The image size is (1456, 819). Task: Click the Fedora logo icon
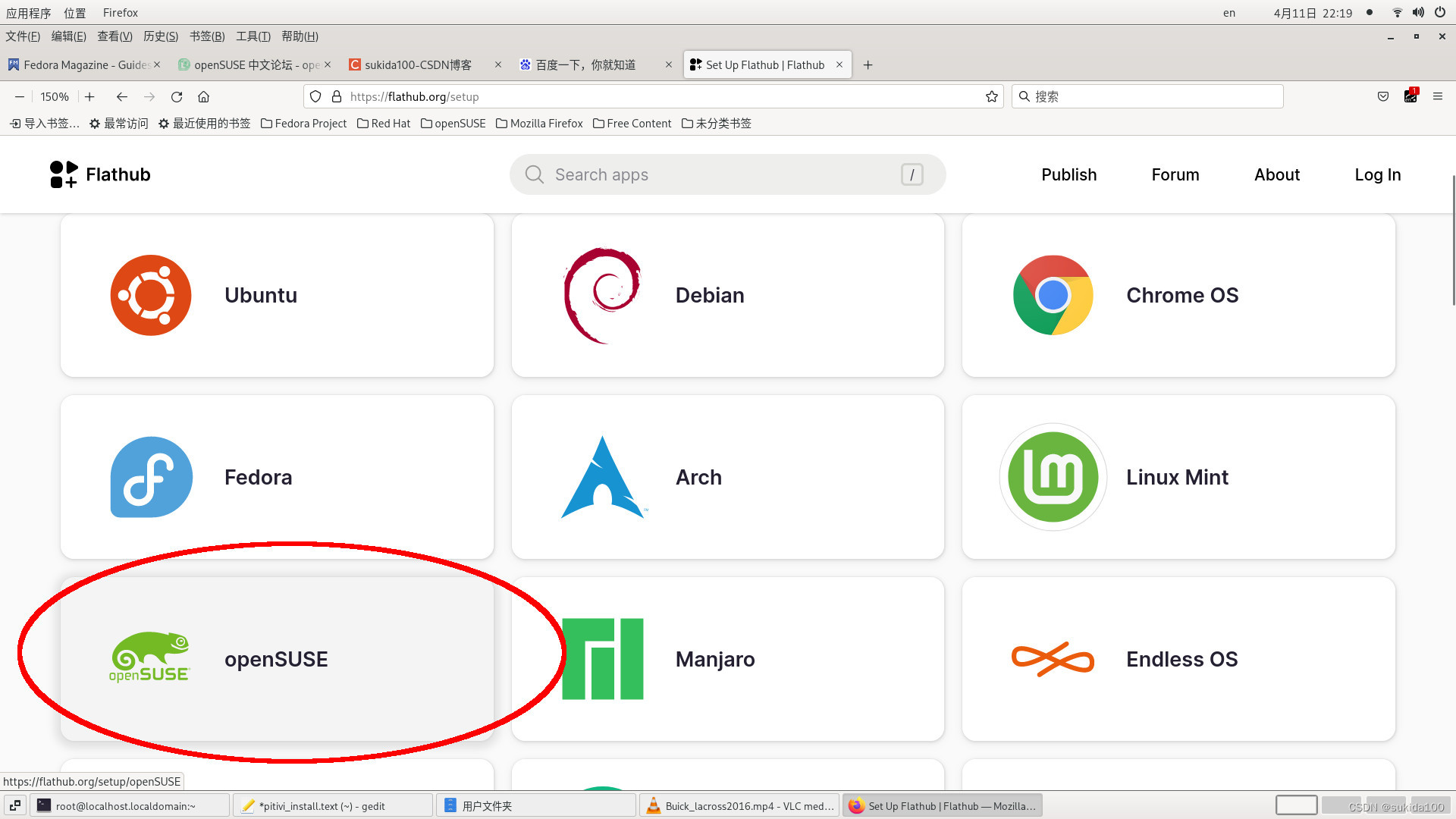click(151, 477)
